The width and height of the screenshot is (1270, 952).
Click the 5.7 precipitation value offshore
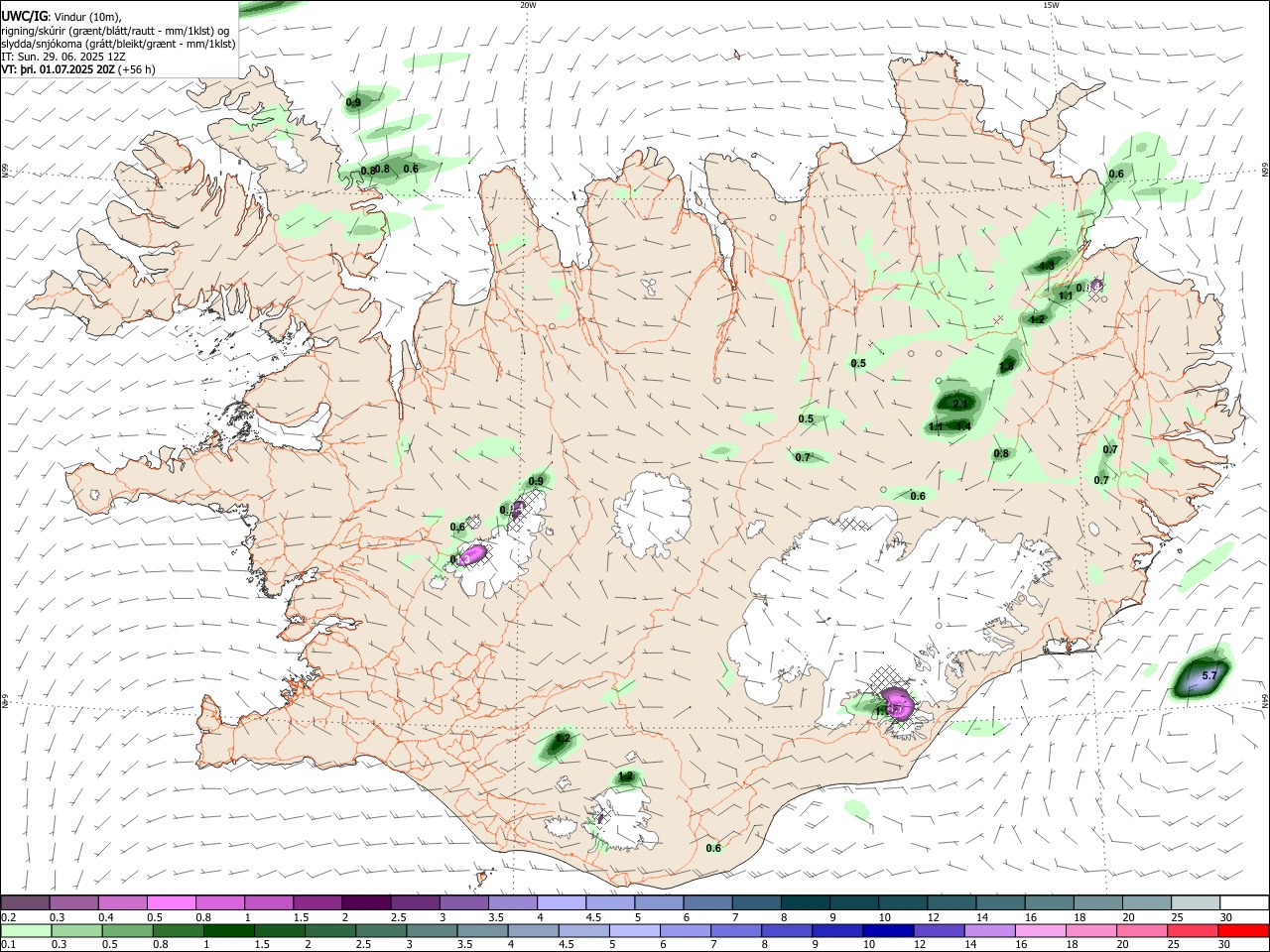[x=1208, y=675]
